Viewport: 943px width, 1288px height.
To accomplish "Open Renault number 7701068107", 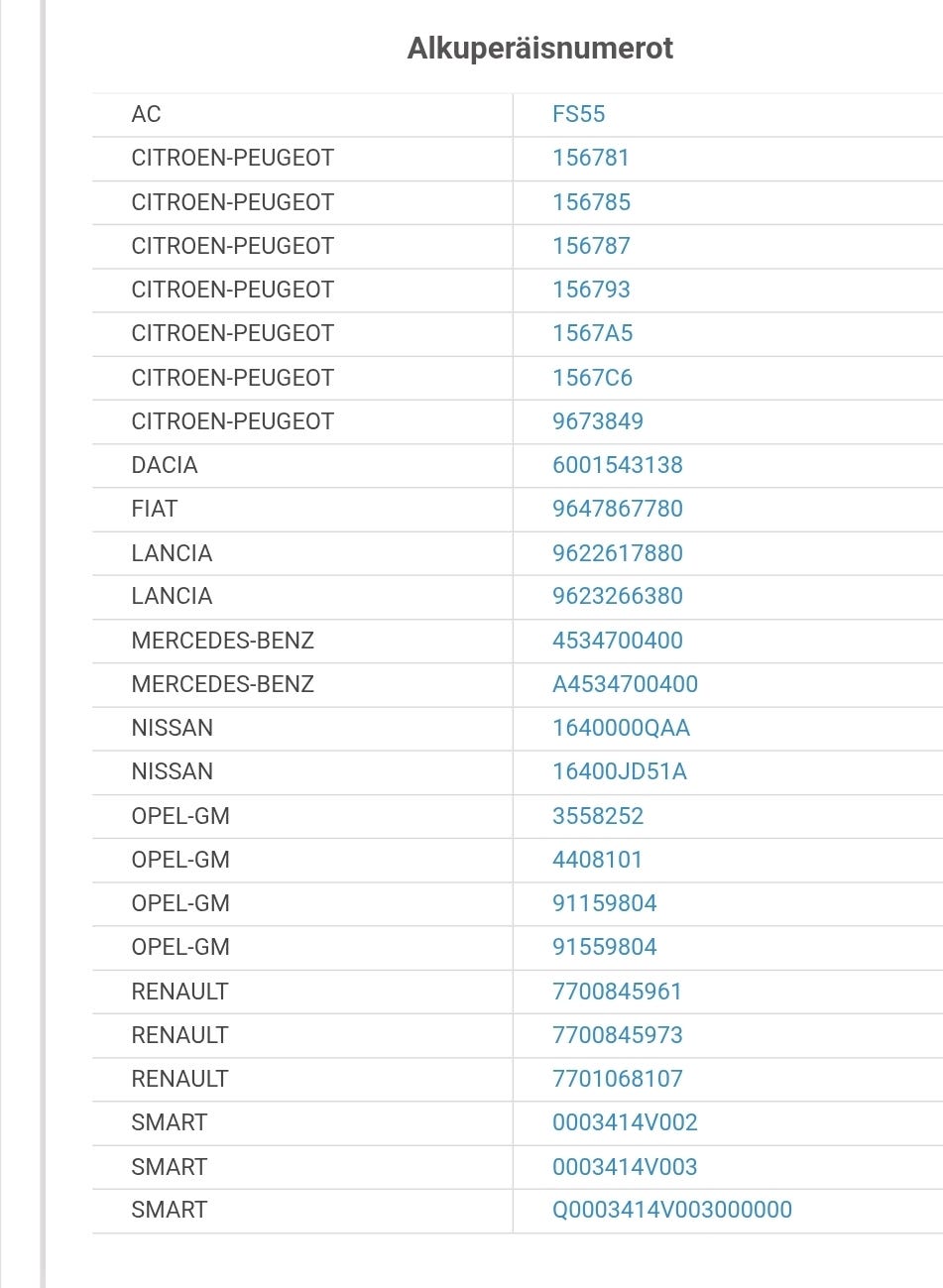I will (x=618, y=1079).
